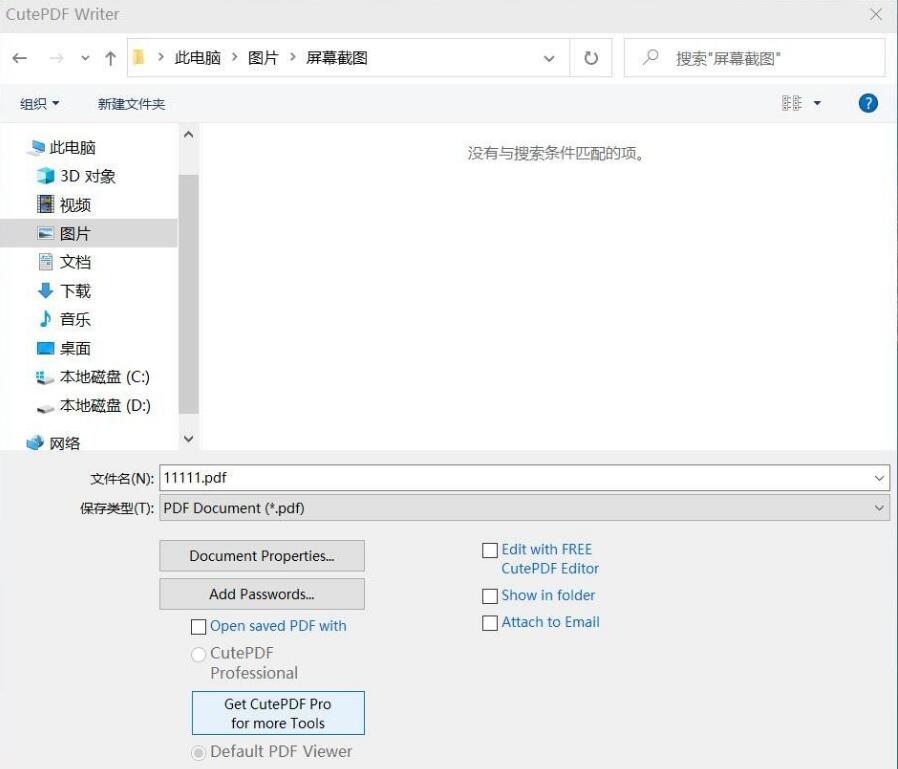Viewport: 898px width, 769px height.
Task: Open the 文档 folder
Action: tap(64, 262)
